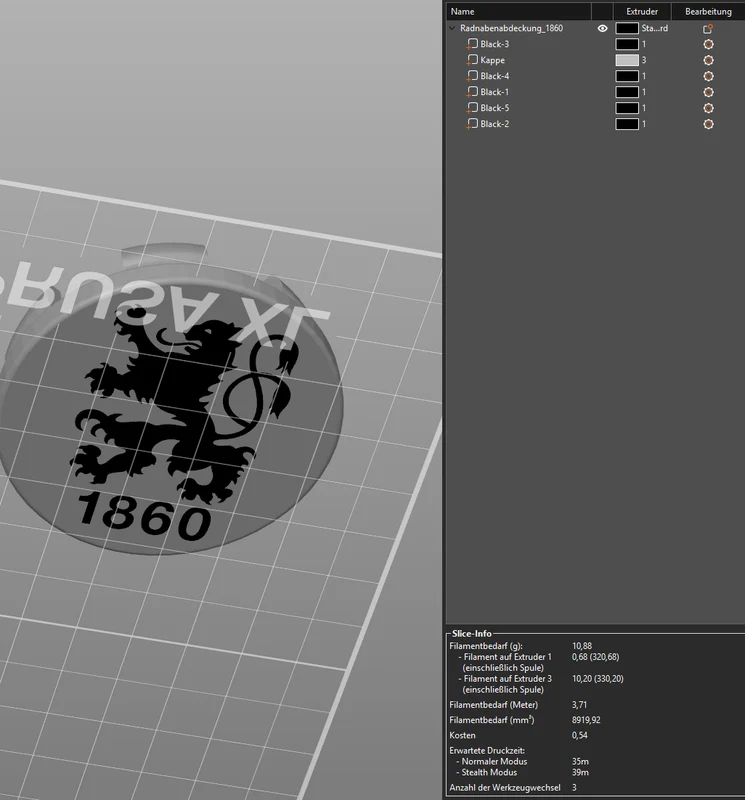This screenshot has height=800, width=745.
Task: Click the Slice-Info group title
Action: coord(471,634)
